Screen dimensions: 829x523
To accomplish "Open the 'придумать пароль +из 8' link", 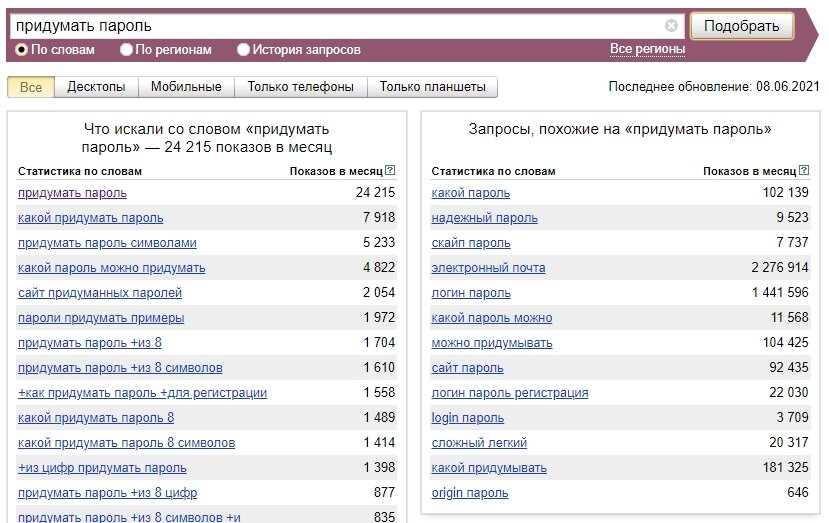I will pyautogui.click(x=90, y=343).
